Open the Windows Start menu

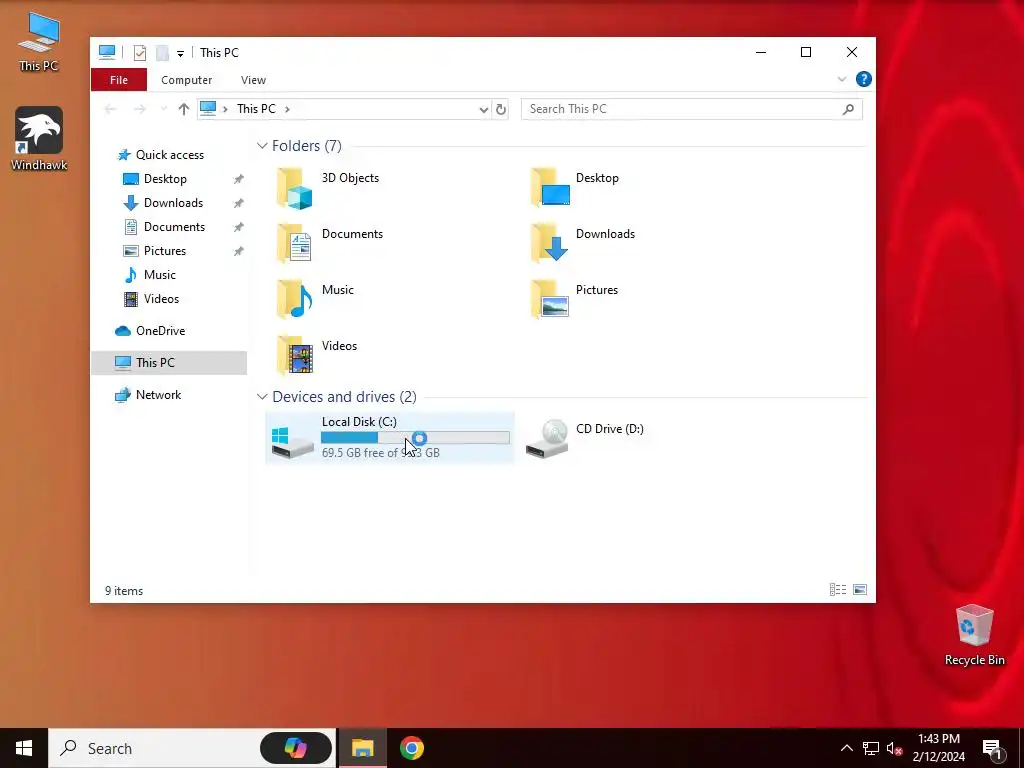click(24, 748)
